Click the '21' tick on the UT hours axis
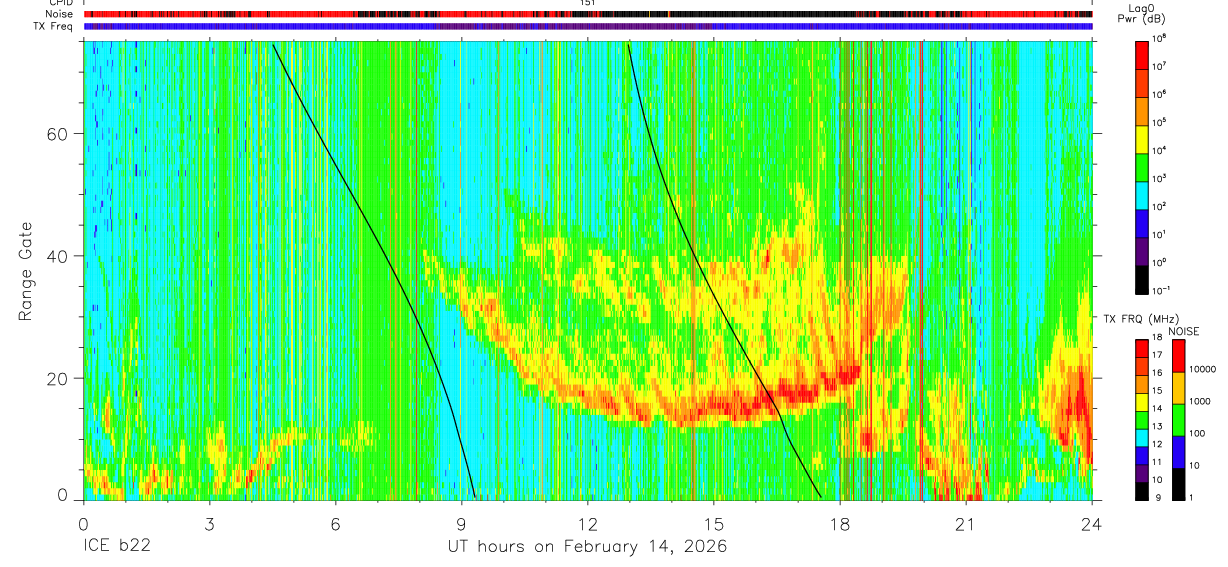 click(966, 523)
